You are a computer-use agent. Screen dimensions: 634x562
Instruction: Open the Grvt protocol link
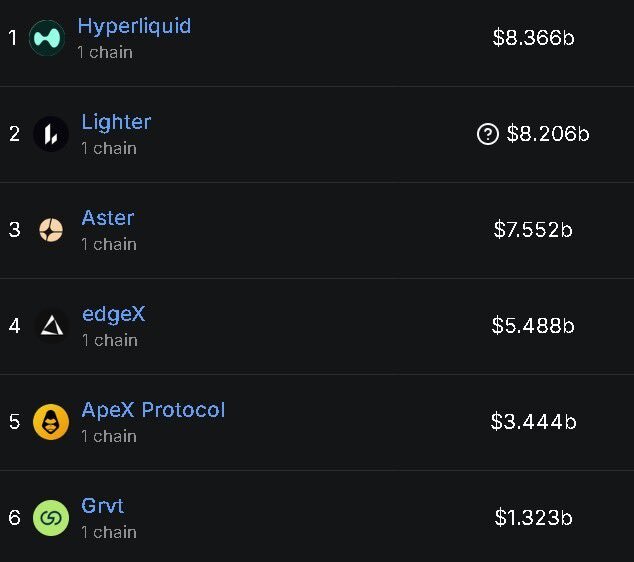[102, 506]
